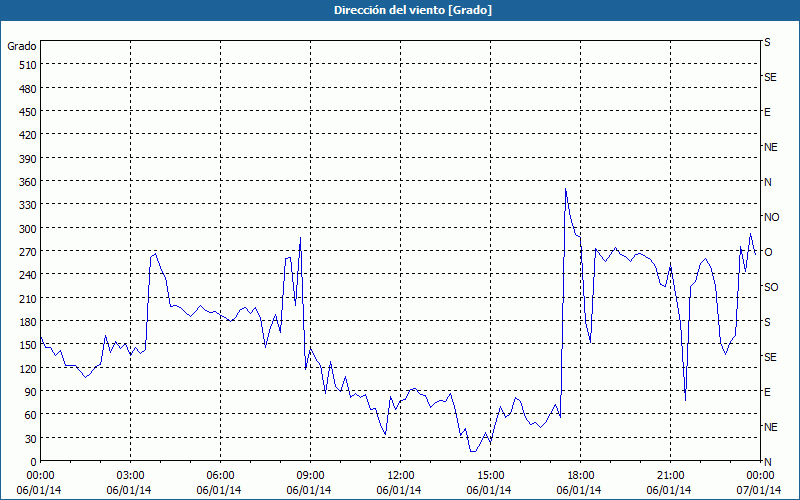This screenshot has width=800, height=500.
Task: Click the 480 degree axis label
Action: pyautogui.click(x=28, y=89)
